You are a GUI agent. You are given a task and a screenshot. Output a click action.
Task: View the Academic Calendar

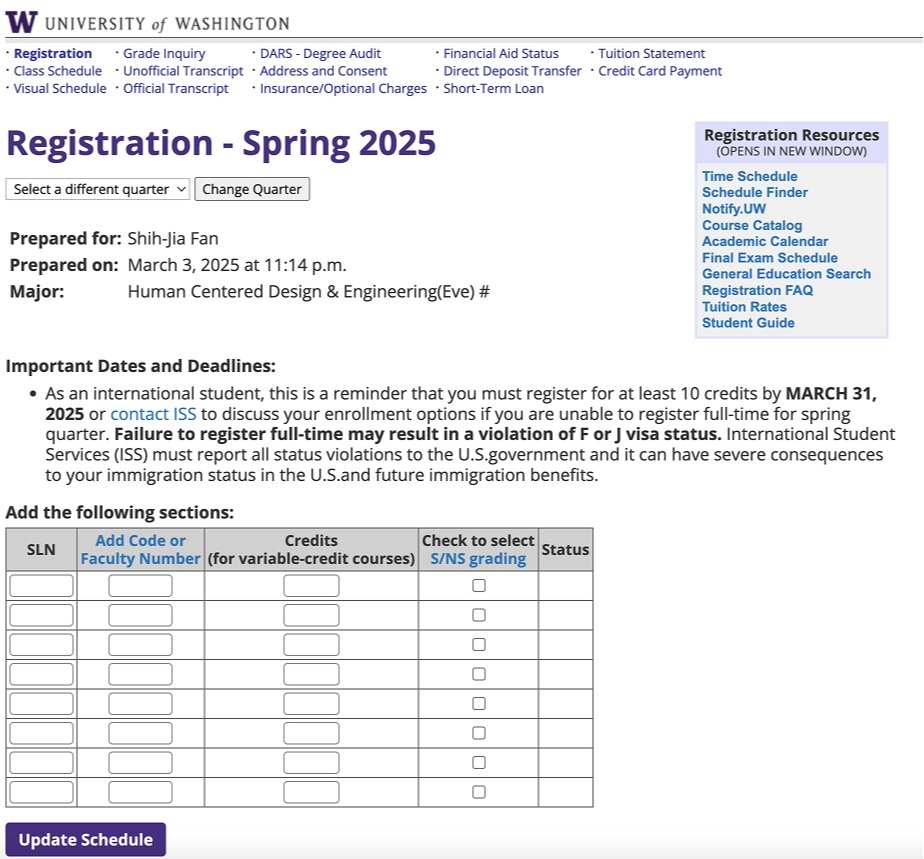click(x=765, y=242)
